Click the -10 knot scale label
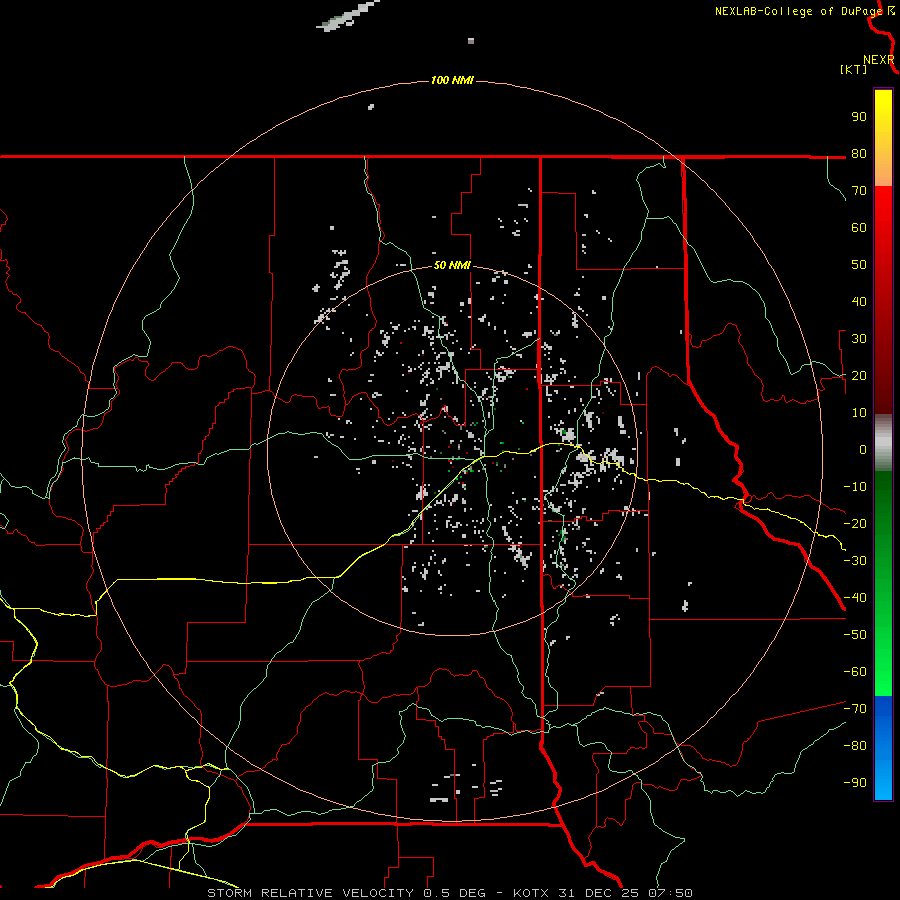The height and width of the screenshot is (900, 900). coord(855,487)
